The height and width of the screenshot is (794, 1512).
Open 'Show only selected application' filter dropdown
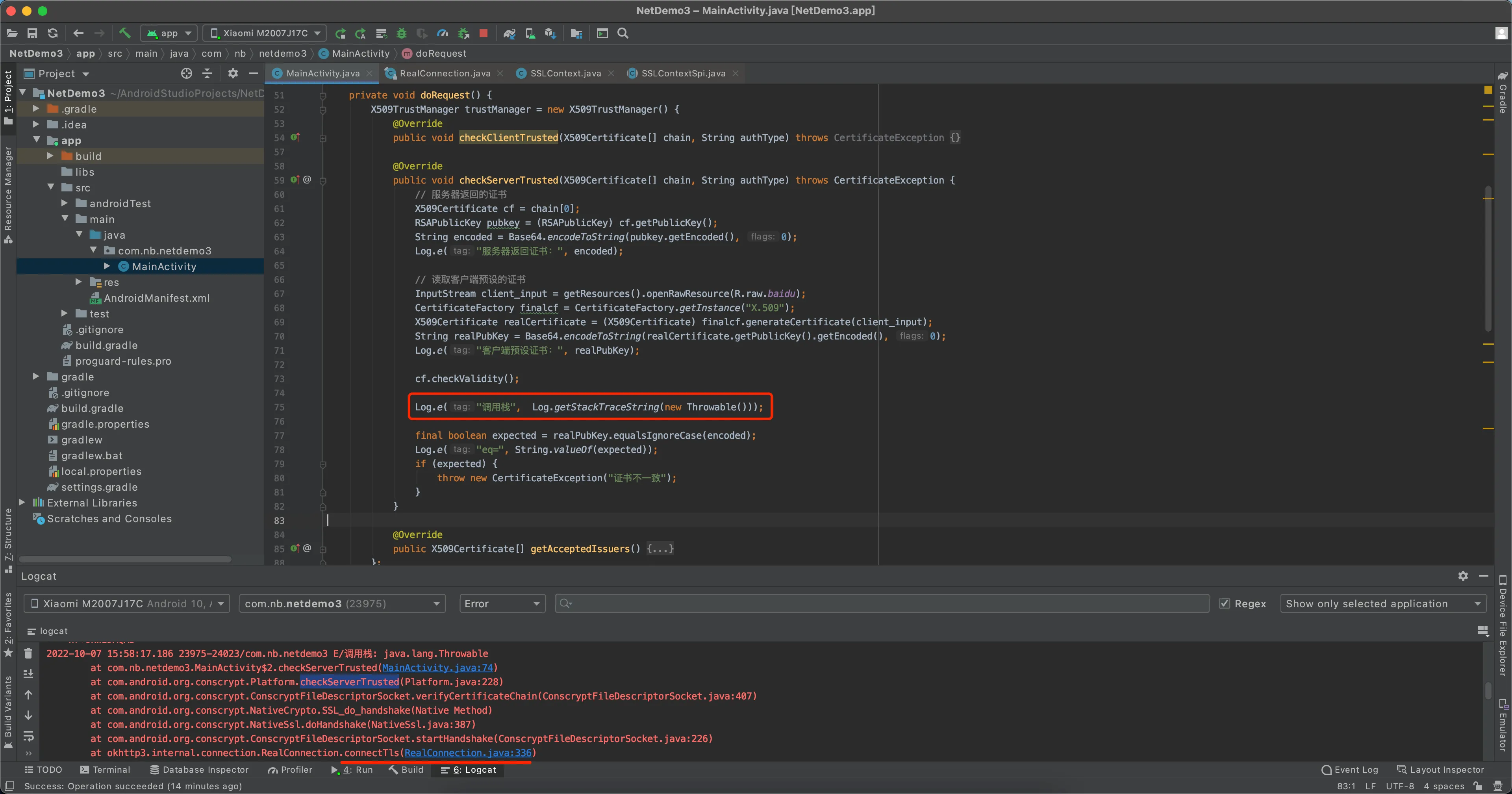click(x=1383, y=604)
